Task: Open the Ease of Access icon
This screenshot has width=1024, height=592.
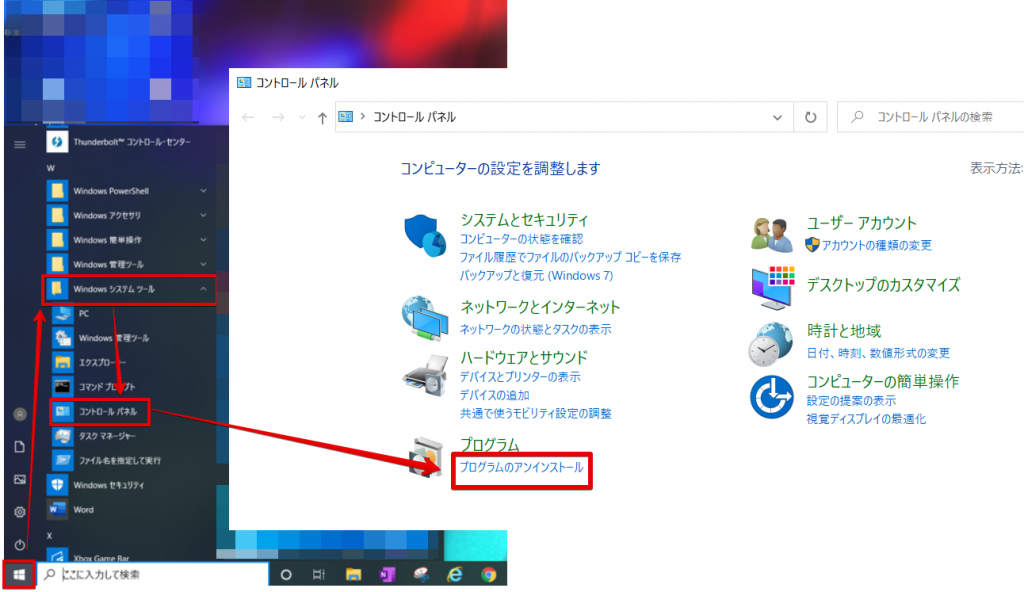Action: click(771, 397)
